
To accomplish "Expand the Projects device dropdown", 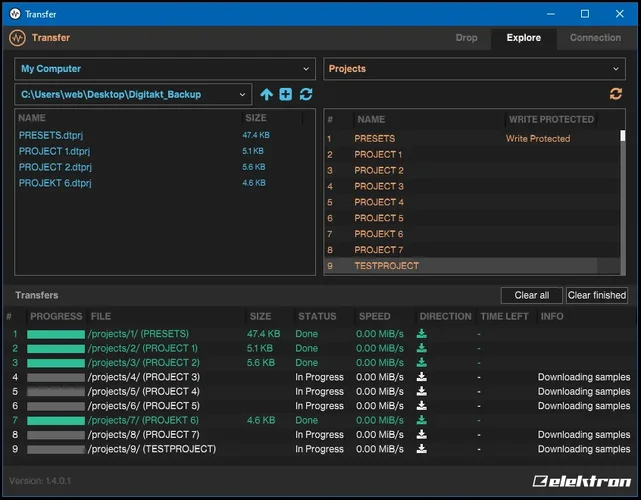I will [475, 69].
